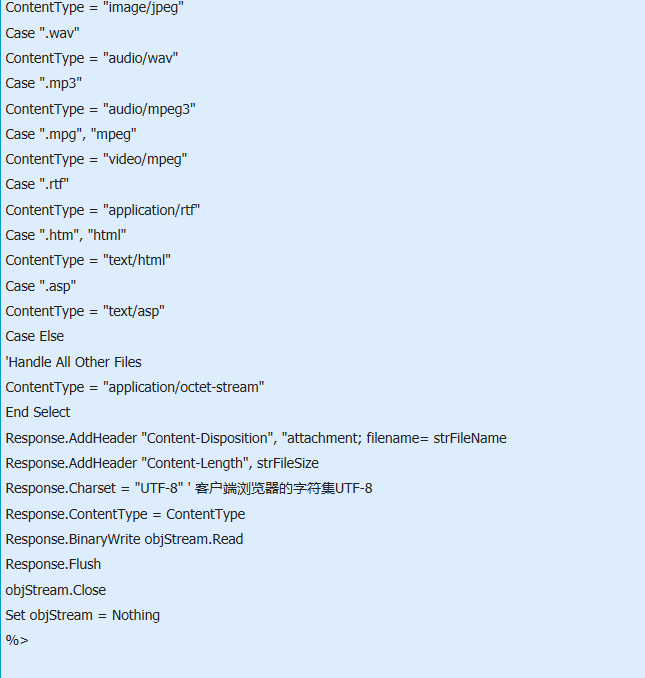Viewport: 645px width, 678px height.
Task: Click the "video/mpeg" ContentType line
Action: [96, 160]
